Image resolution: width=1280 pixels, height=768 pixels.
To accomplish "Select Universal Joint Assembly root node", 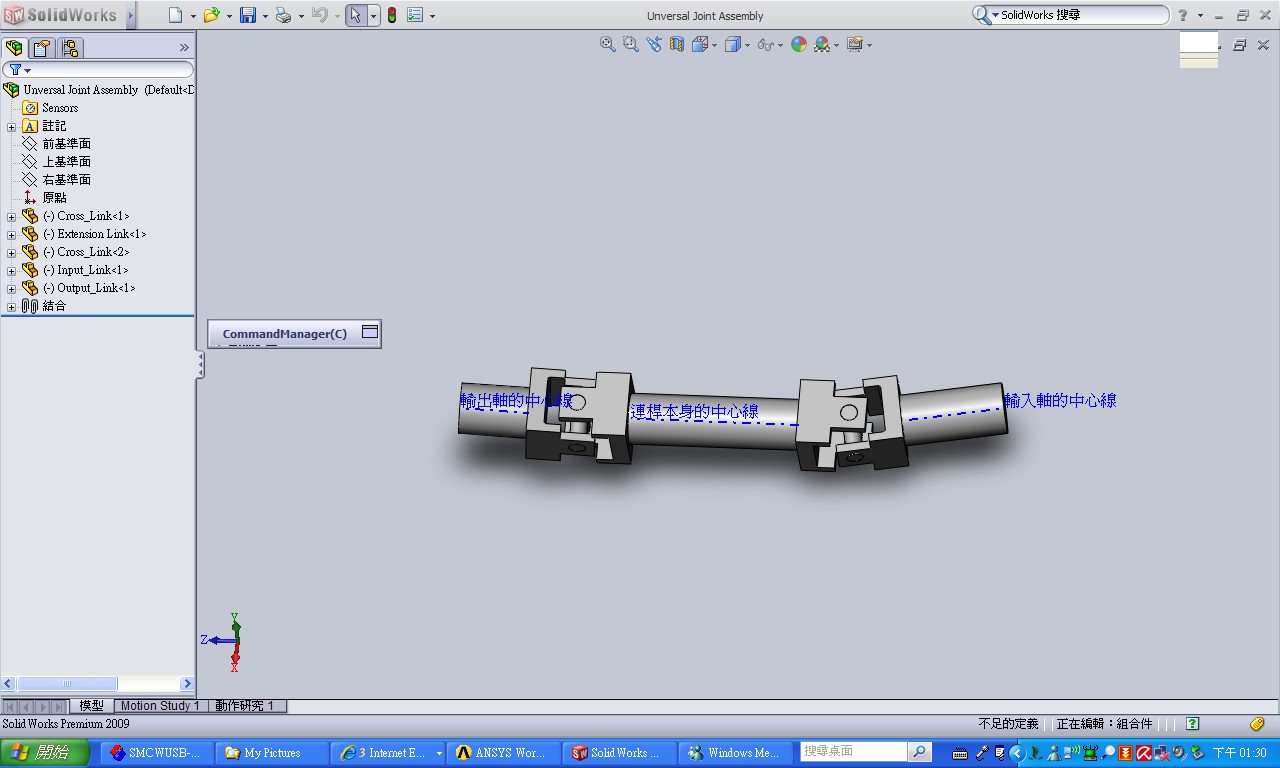I will (x=99, y=90).
